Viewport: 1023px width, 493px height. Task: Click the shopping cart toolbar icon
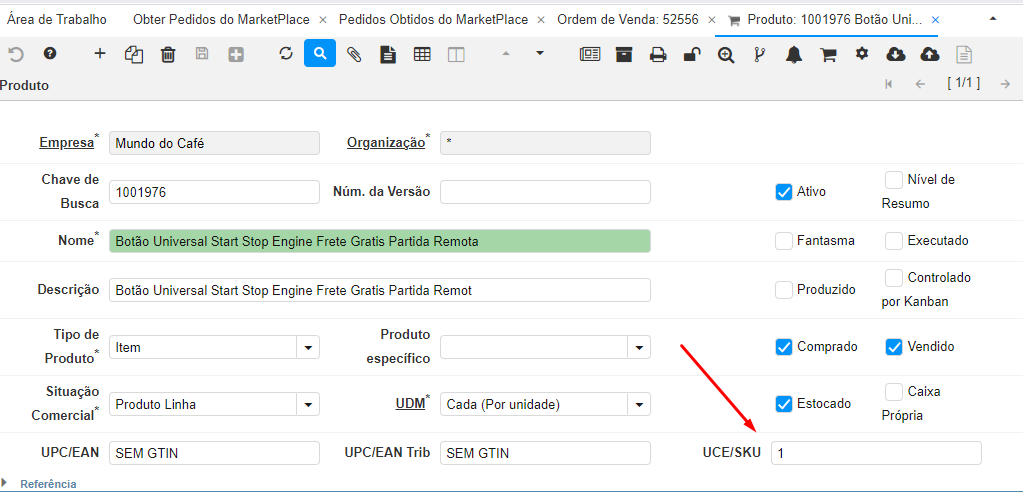828,54
